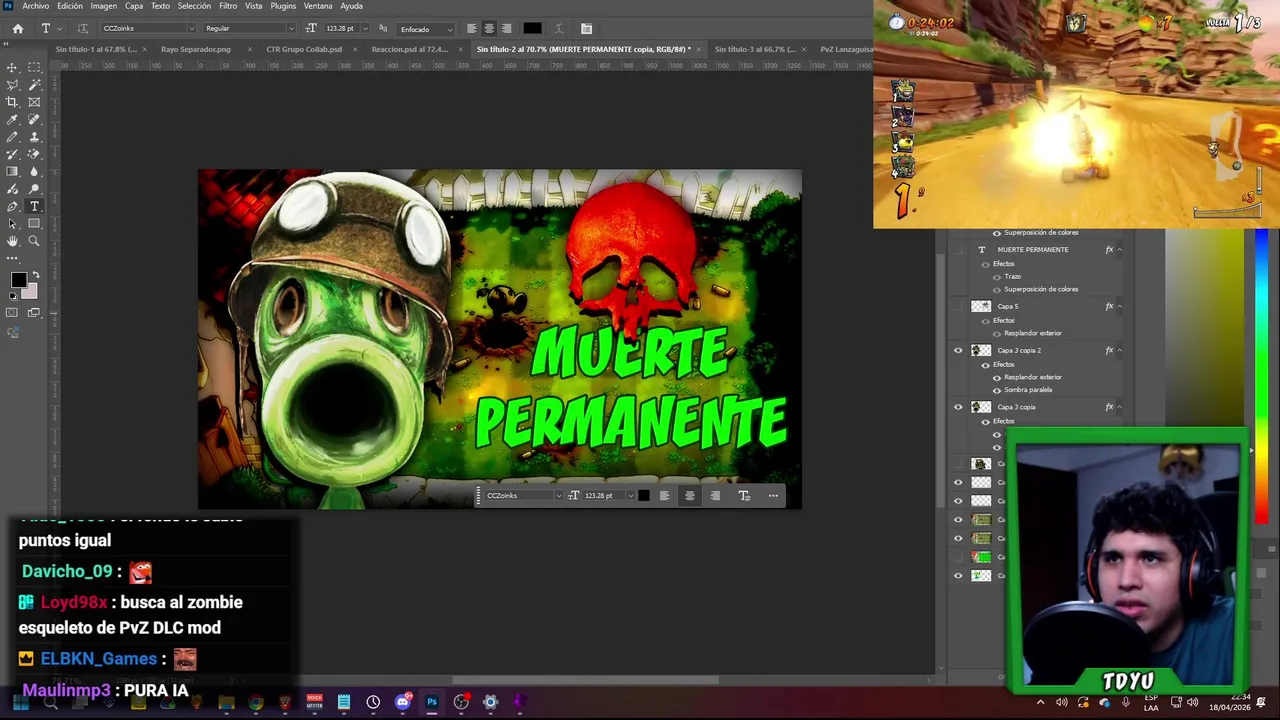Select the Blur tool
Image resolution: width=1280 pixels, height=720 pixels.
click(x=34, y=171)
